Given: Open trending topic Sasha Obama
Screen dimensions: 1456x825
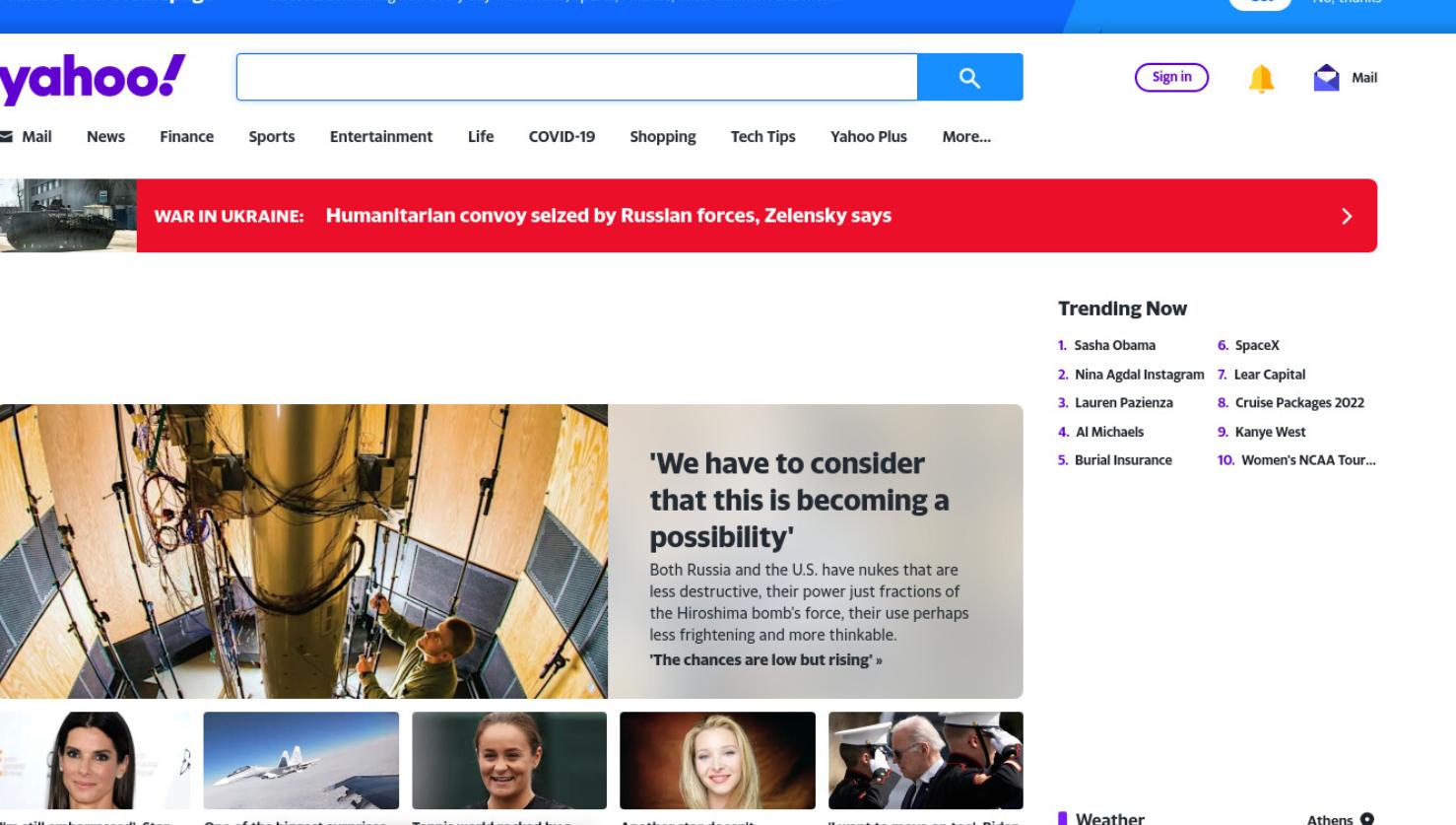Looking at the screenshot, I should [x=1114, y=345].
